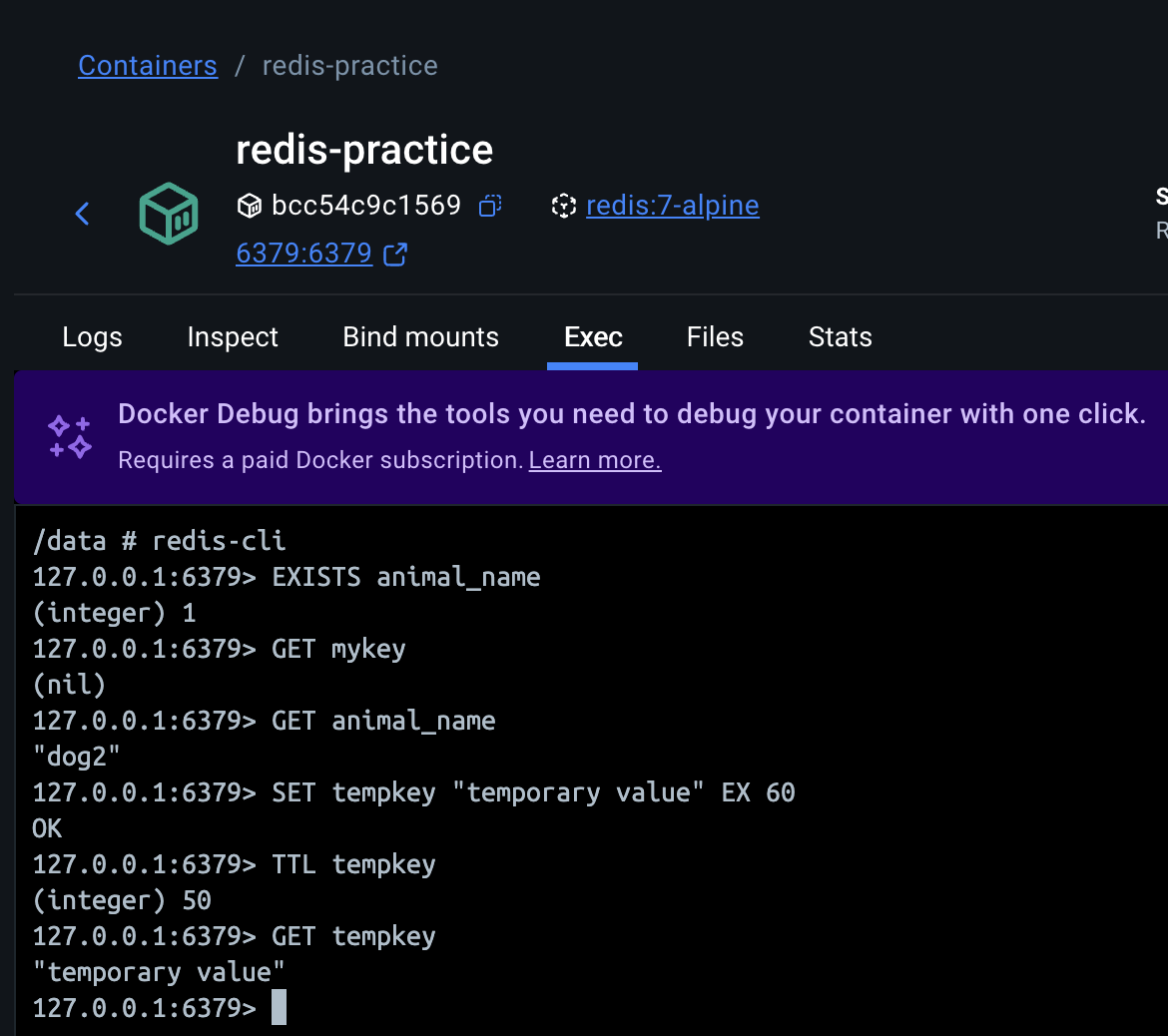
Task: Click the "dog2" output line
Action: [77, 757]
